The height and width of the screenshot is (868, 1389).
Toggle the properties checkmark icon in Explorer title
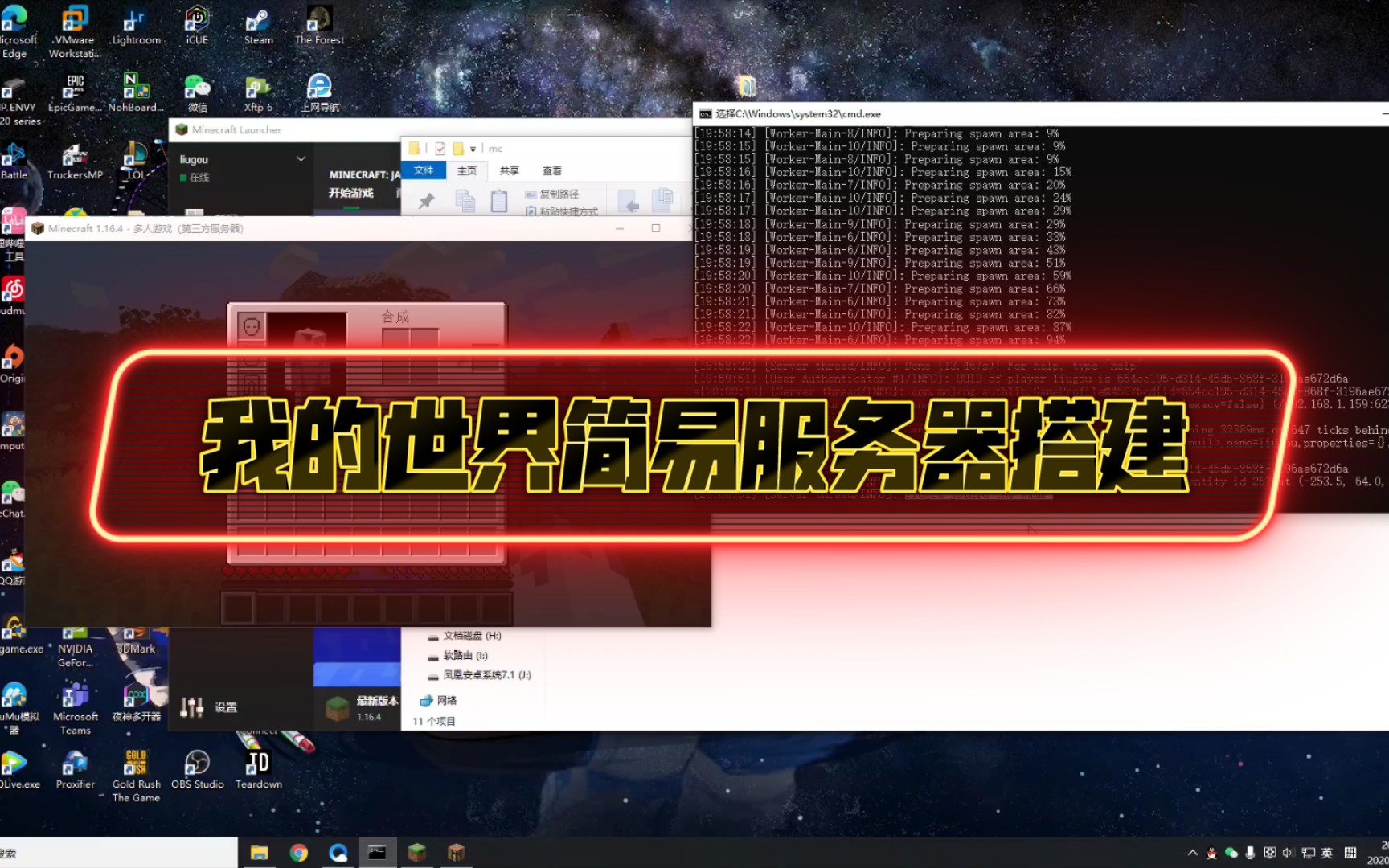440,149
